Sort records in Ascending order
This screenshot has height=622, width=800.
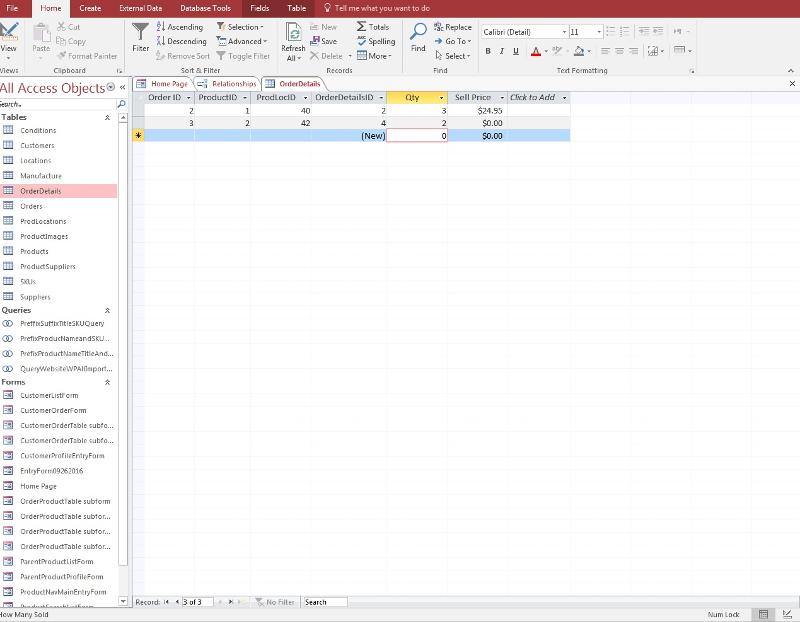click(180, 27)
